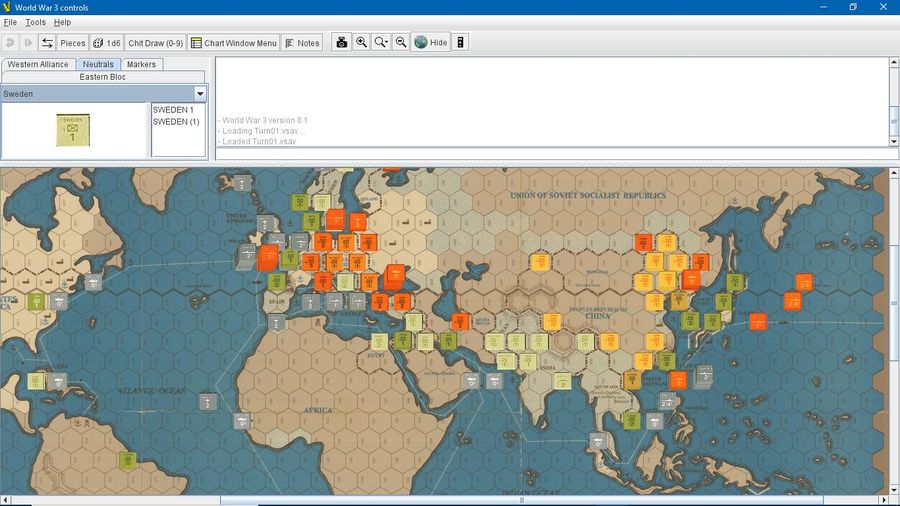Click the map horizontal scrollbar thumb
The height and width of the screenshot is (506, 900).
click(522, 500)
